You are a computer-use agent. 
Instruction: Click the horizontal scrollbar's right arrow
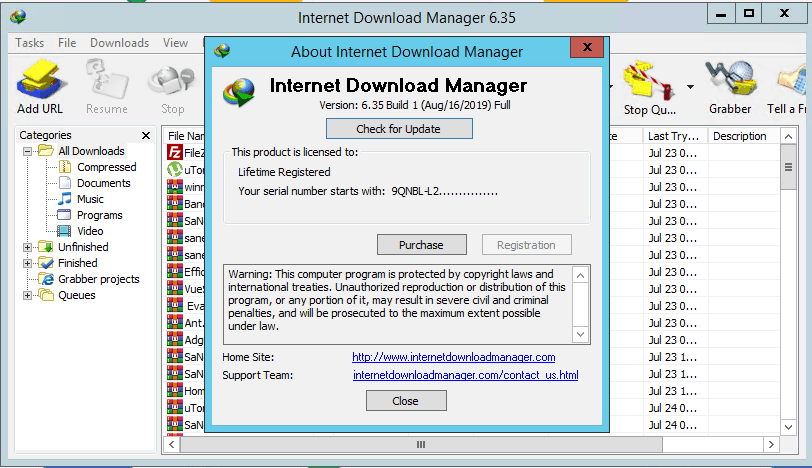tap(771, 444)
